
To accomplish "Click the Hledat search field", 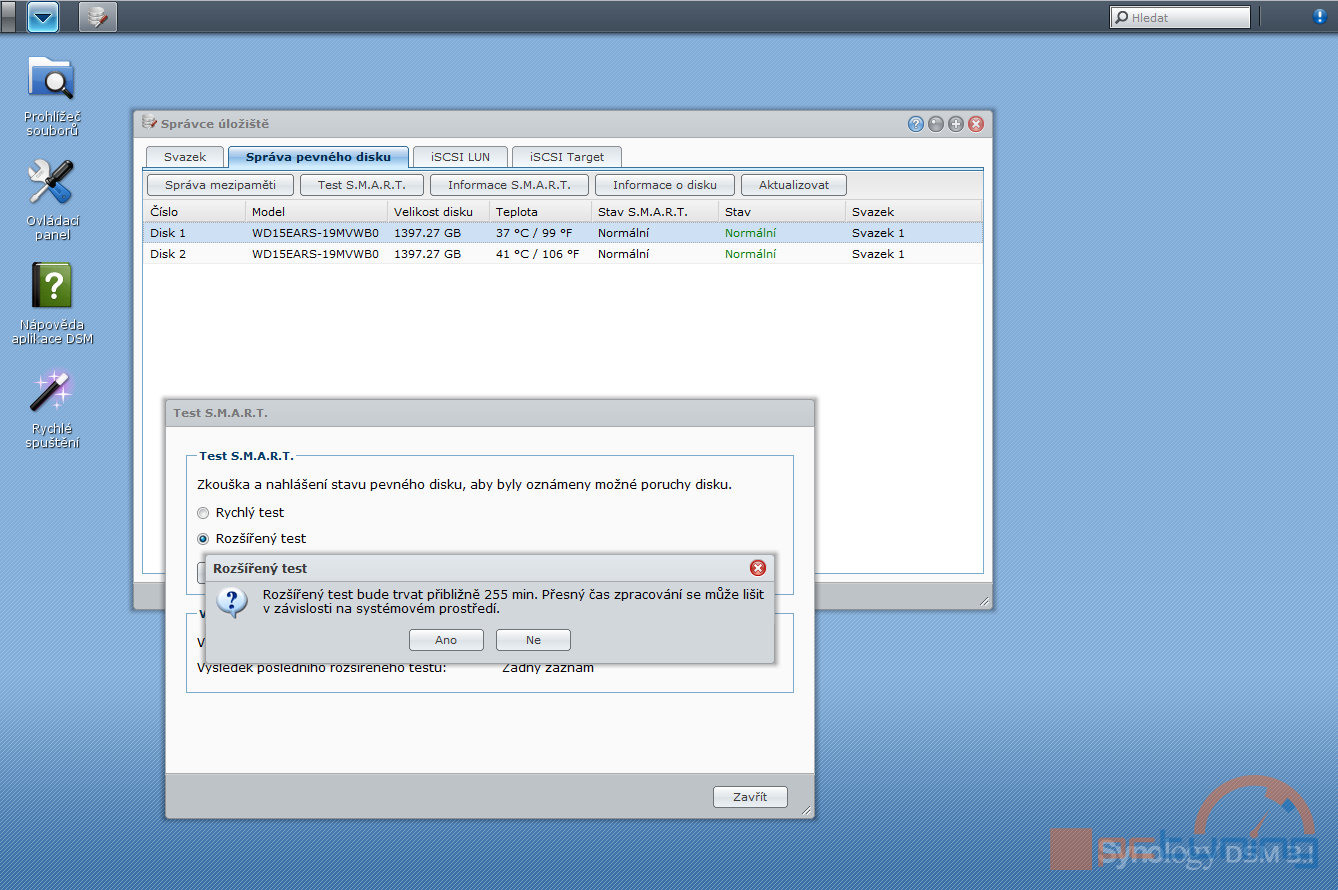I will click(1180, 17).
